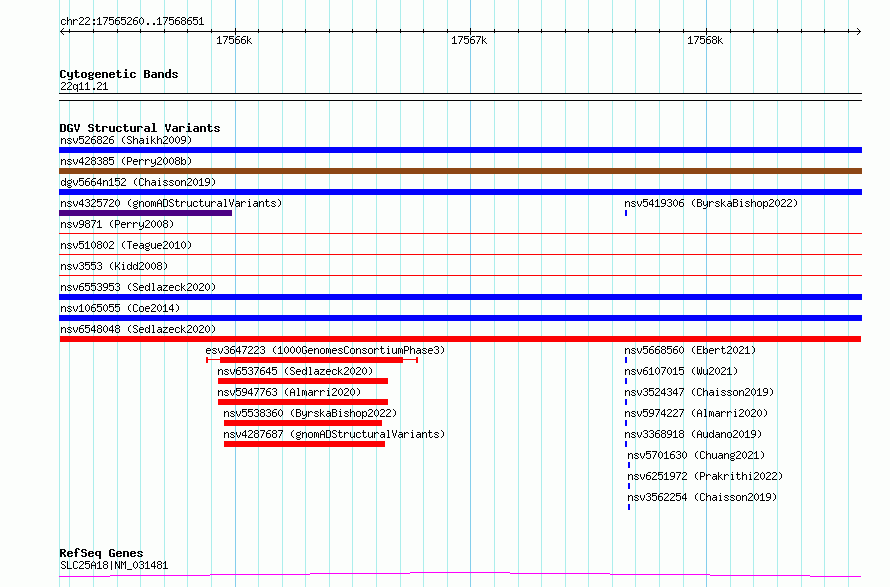Click the Cytogenetic Bands track title
Viewport: 890px width, 587px height.
point(119,74)
